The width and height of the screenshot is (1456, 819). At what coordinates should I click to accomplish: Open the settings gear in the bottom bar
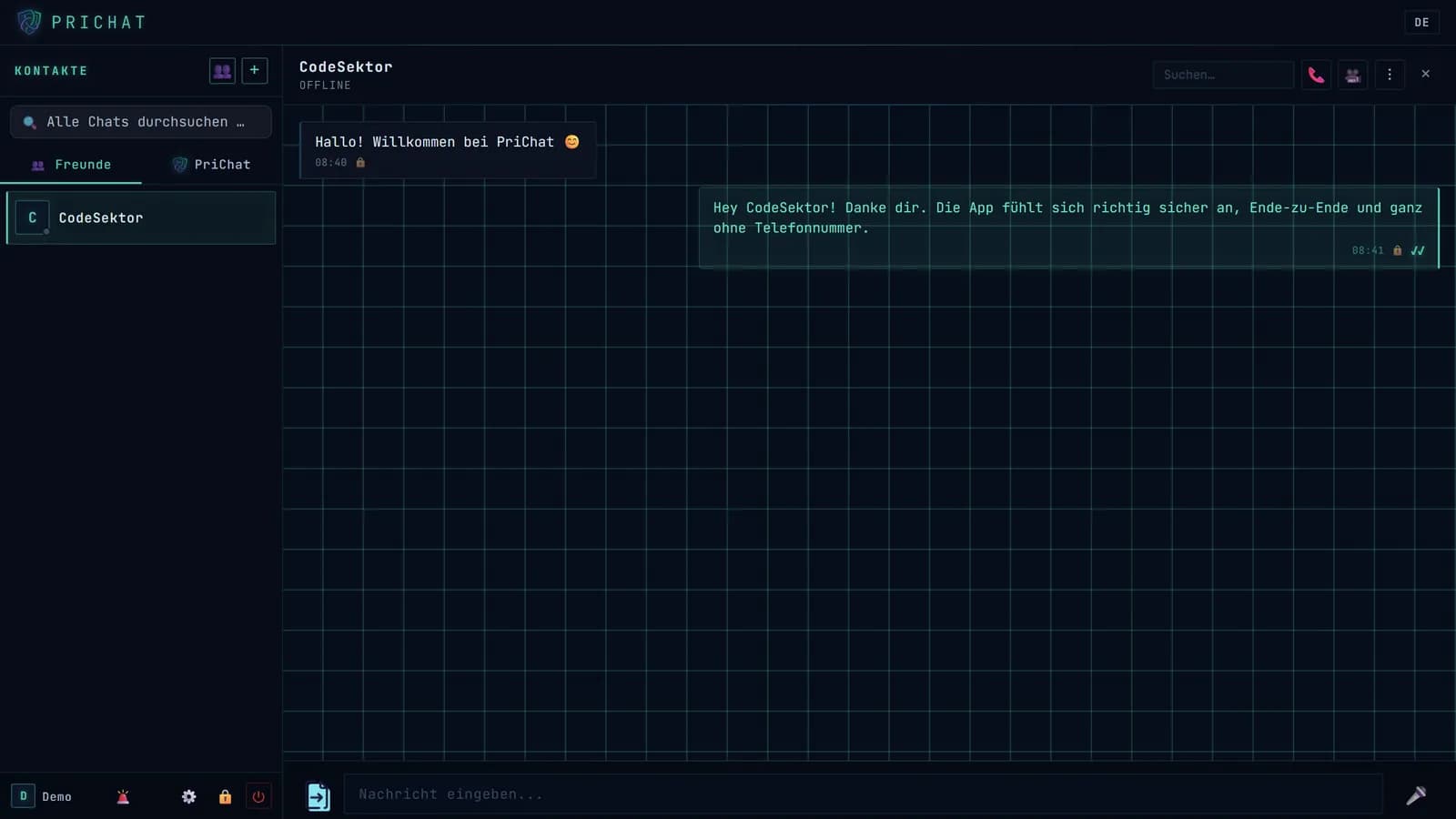(188, 796)
